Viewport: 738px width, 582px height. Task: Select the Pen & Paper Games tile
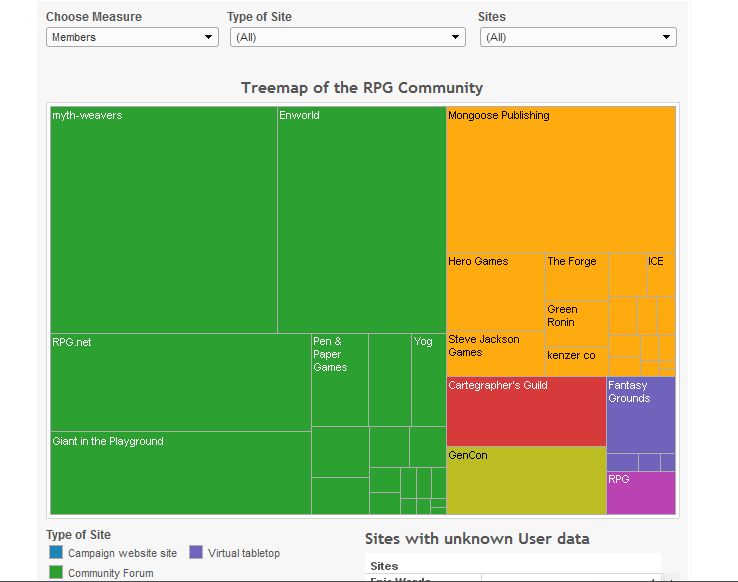[x=340, y=380]
